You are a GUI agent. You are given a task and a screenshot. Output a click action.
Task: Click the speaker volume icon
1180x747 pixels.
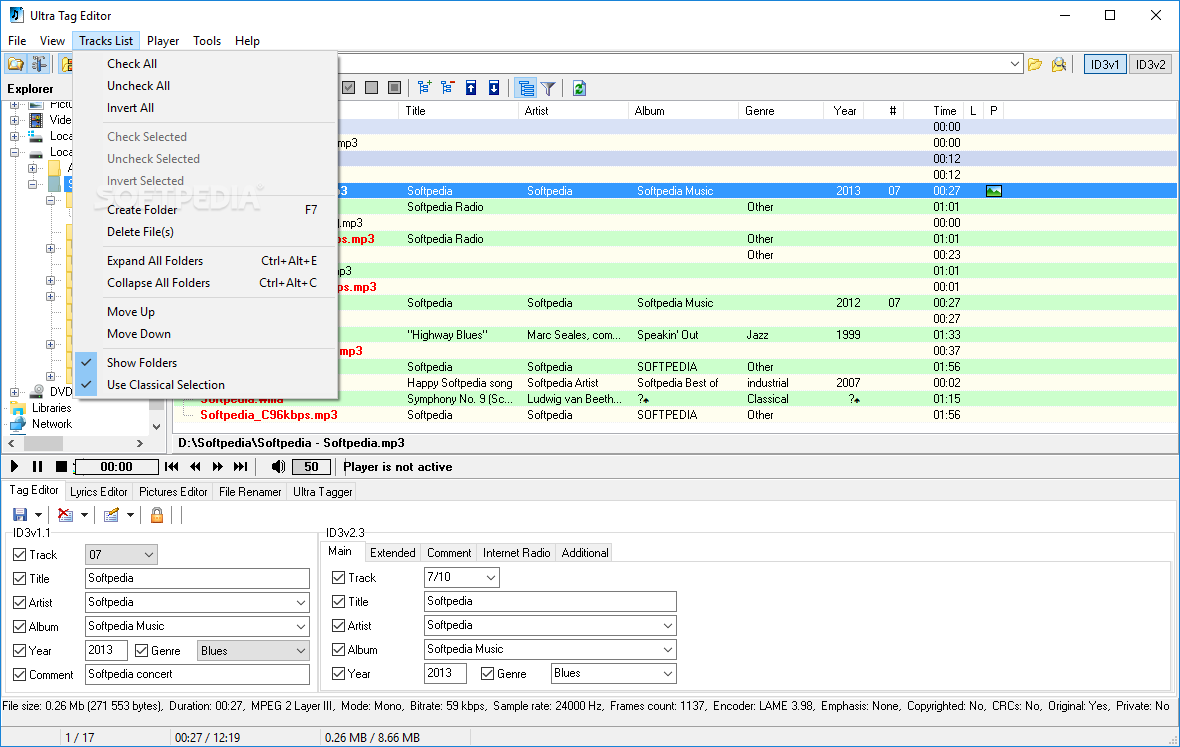(278, 466)
